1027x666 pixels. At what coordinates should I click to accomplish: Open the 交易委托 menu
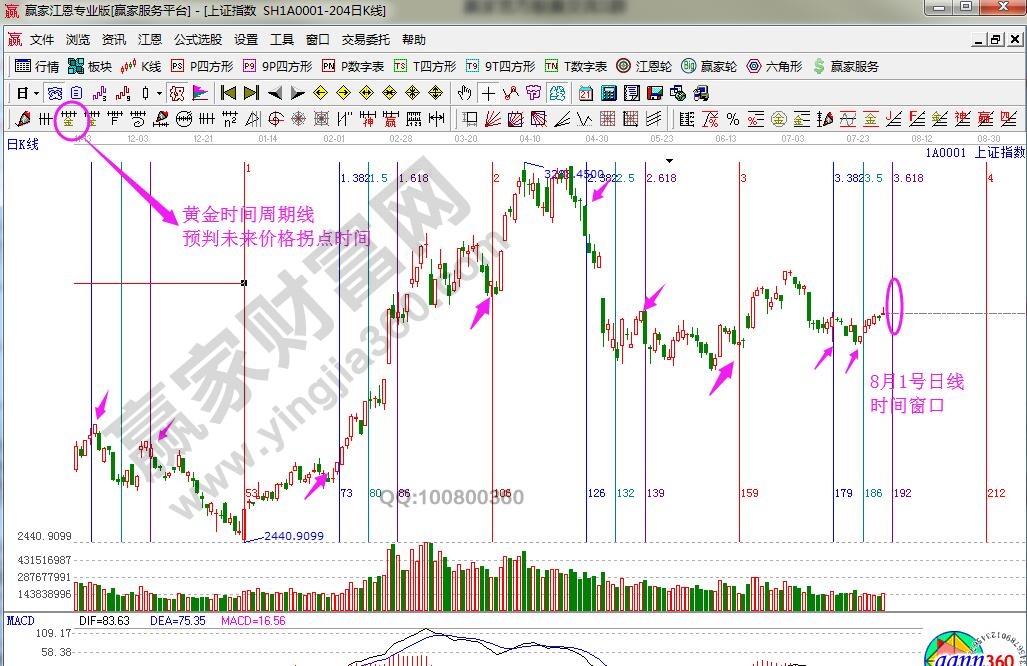click(365, 40)
